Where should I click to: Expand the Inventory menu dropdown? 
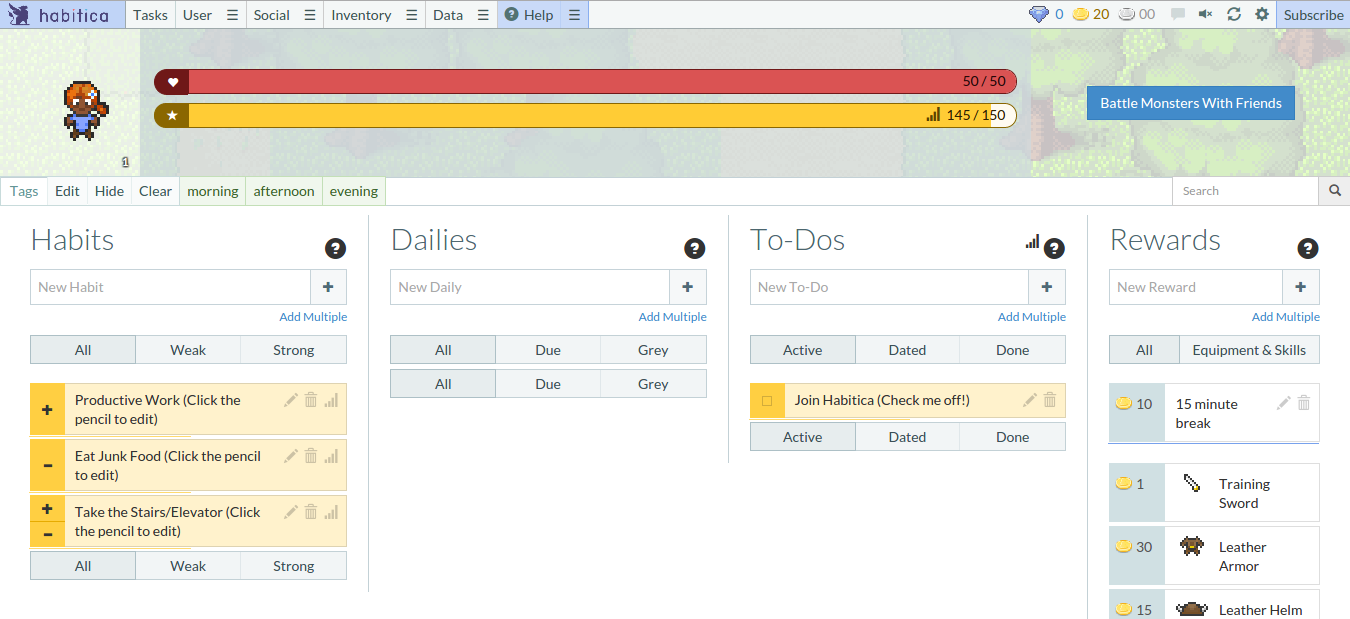tap(411, 15)
